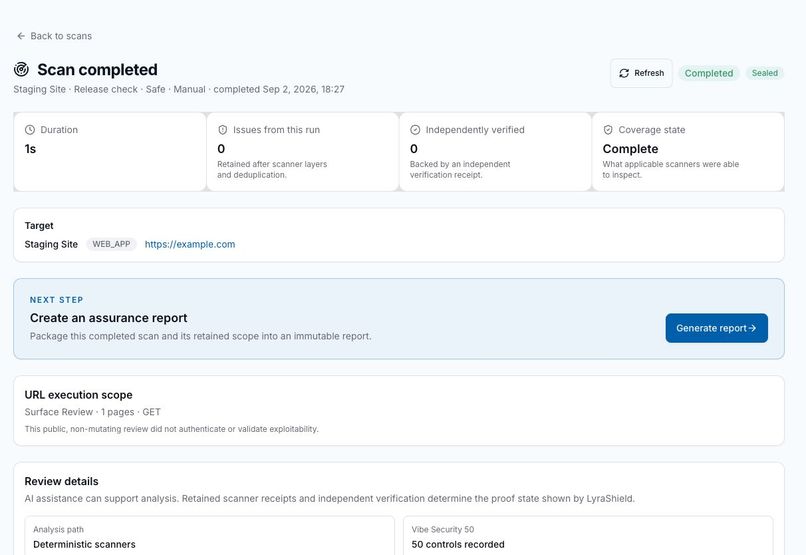Click the WEB_APP tag badge
Image resolution: width=806 pixels, height=555 pixels.
pyautogui.click(x=111, y=244)
